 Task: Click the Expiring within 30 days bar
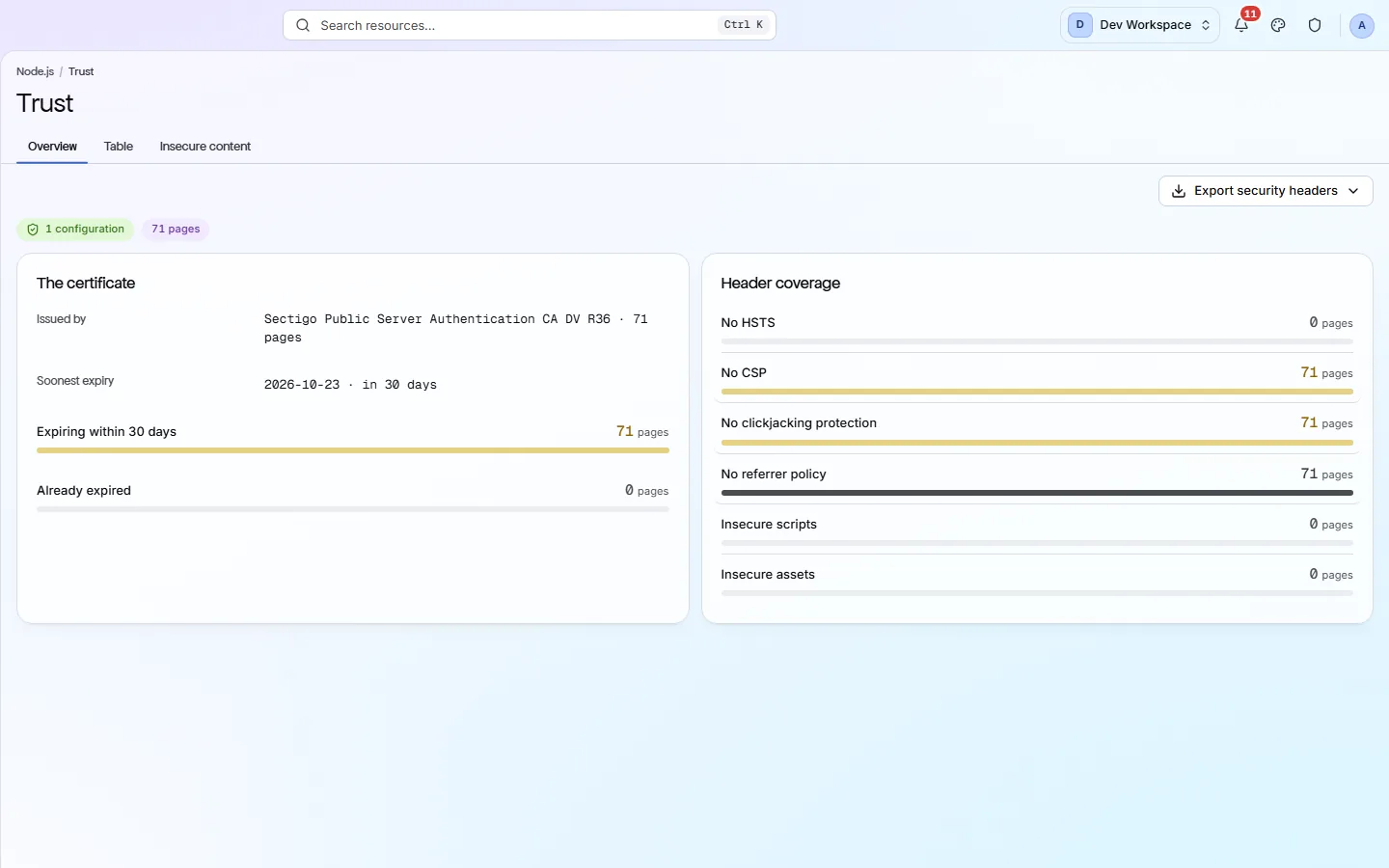[353, 450]
